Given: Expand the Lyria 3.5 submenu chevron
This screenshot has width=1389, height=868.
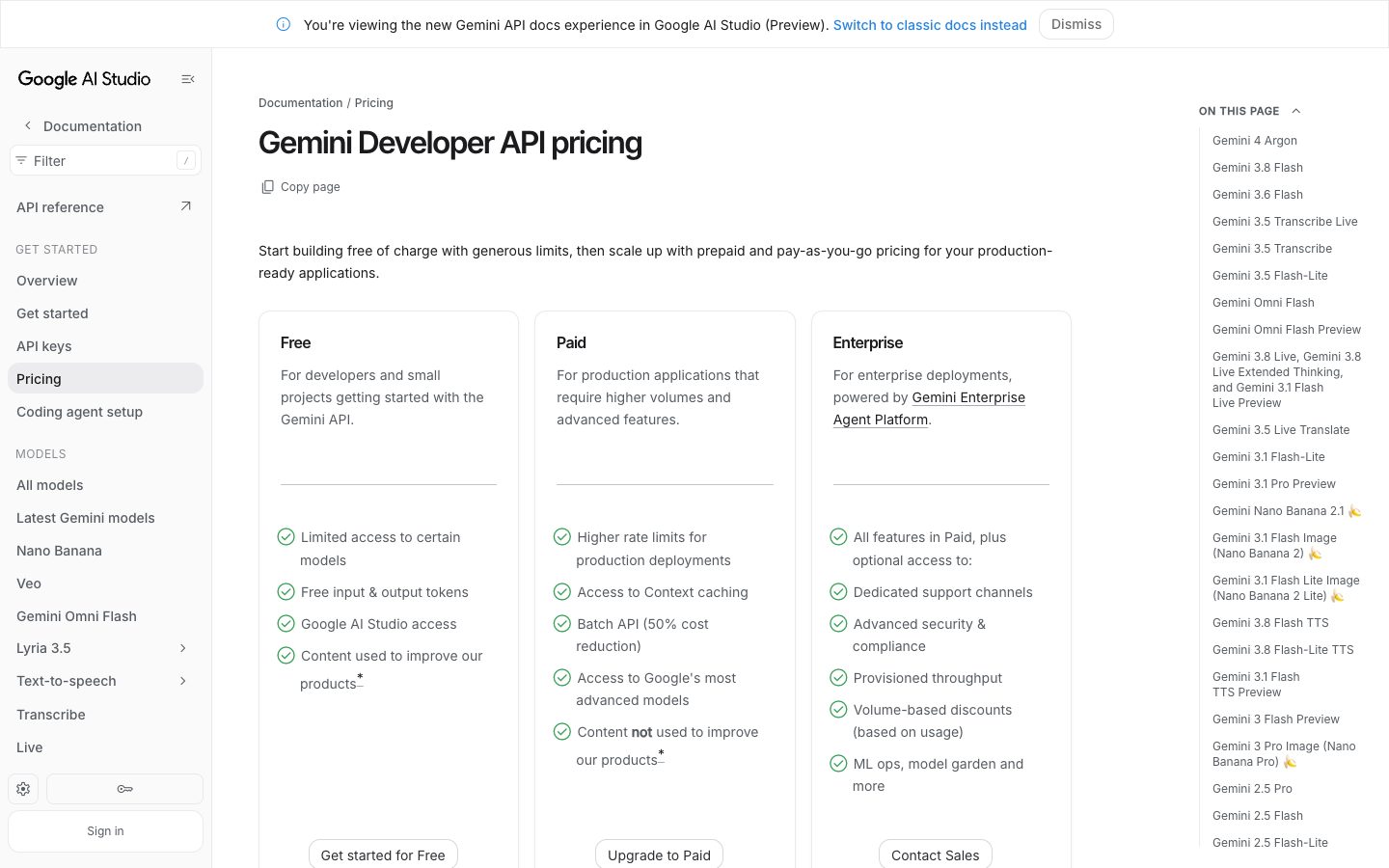Looking at the screenshot, I should (x=183, y=648).
